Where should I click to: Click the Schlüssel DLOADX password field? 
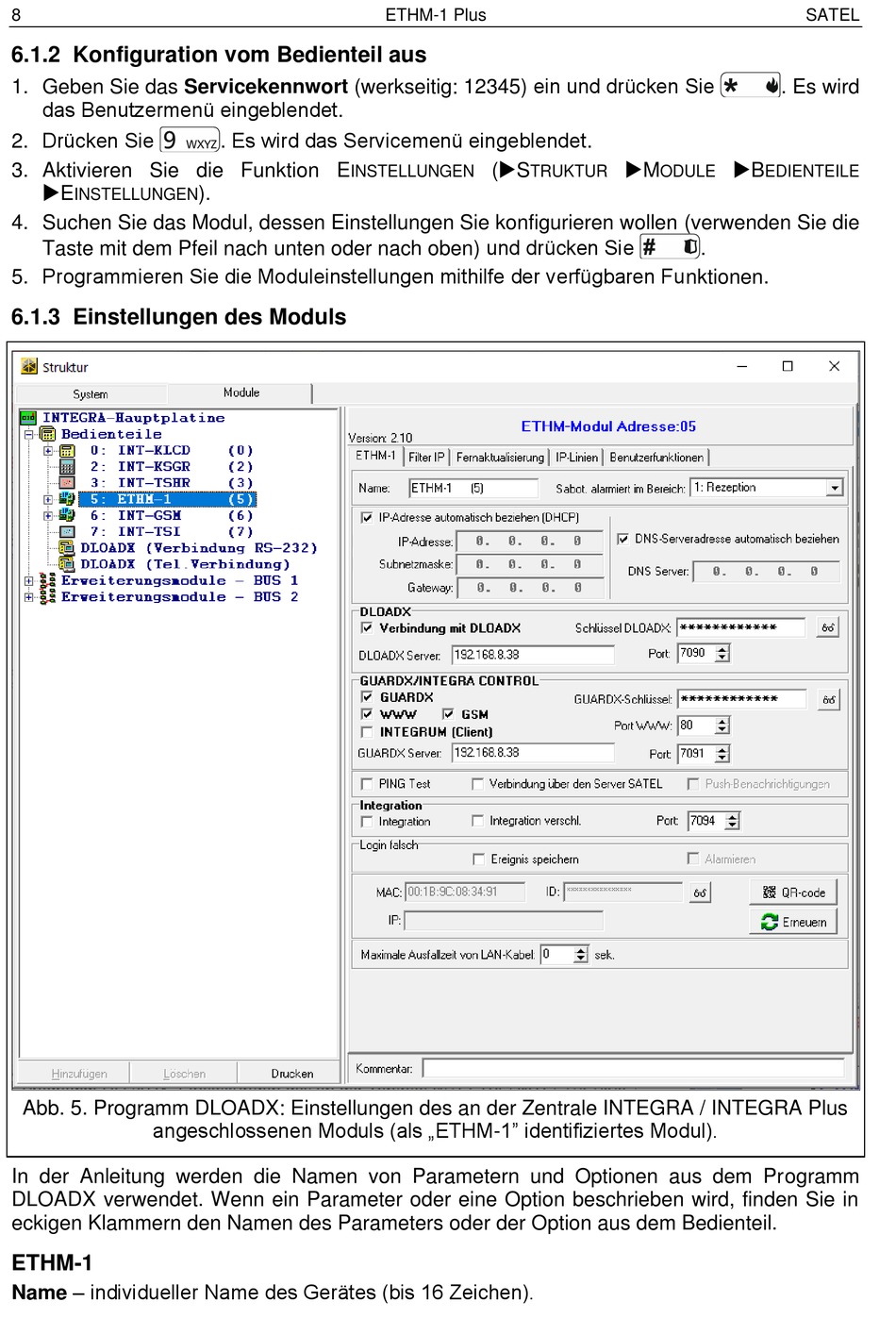click(x=741, y=627)
